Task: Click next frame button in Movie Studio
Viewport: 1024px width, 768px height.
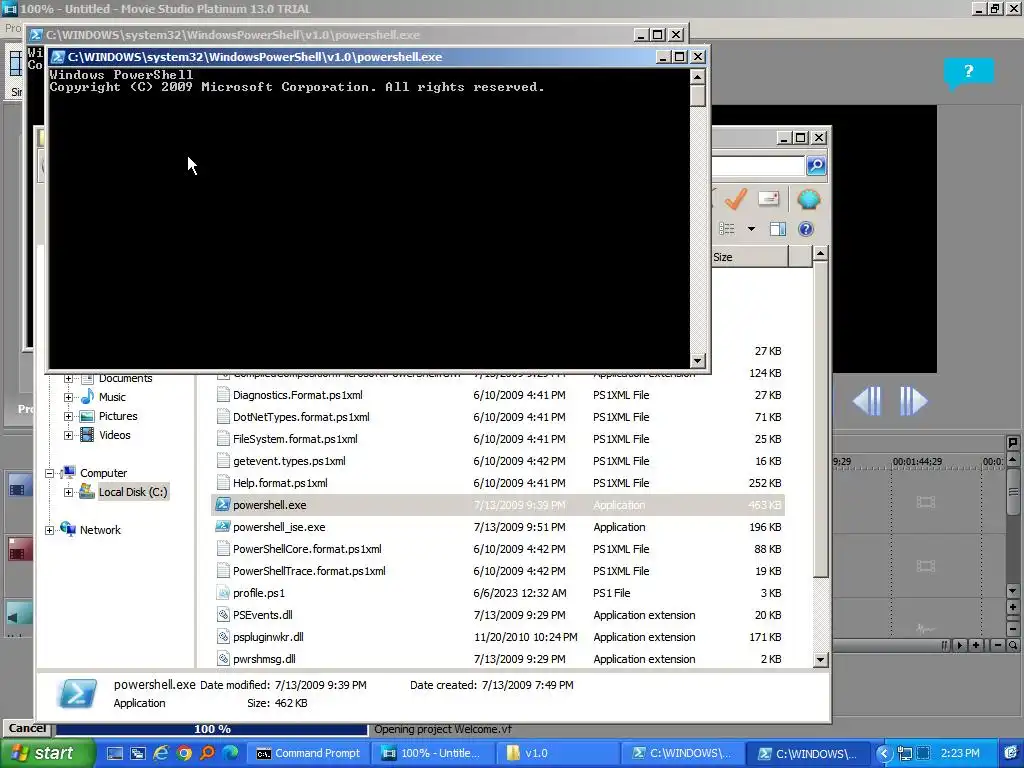Action: [x=913, y=401]
